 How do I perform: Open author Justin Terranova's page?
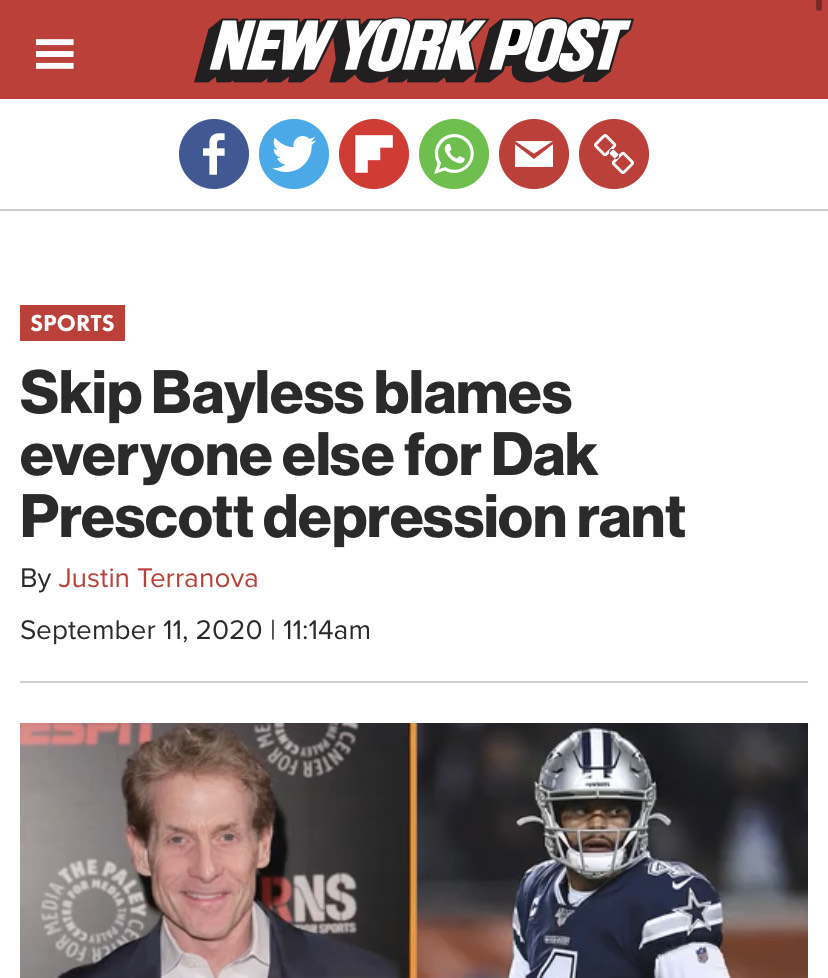click(158, 578)
